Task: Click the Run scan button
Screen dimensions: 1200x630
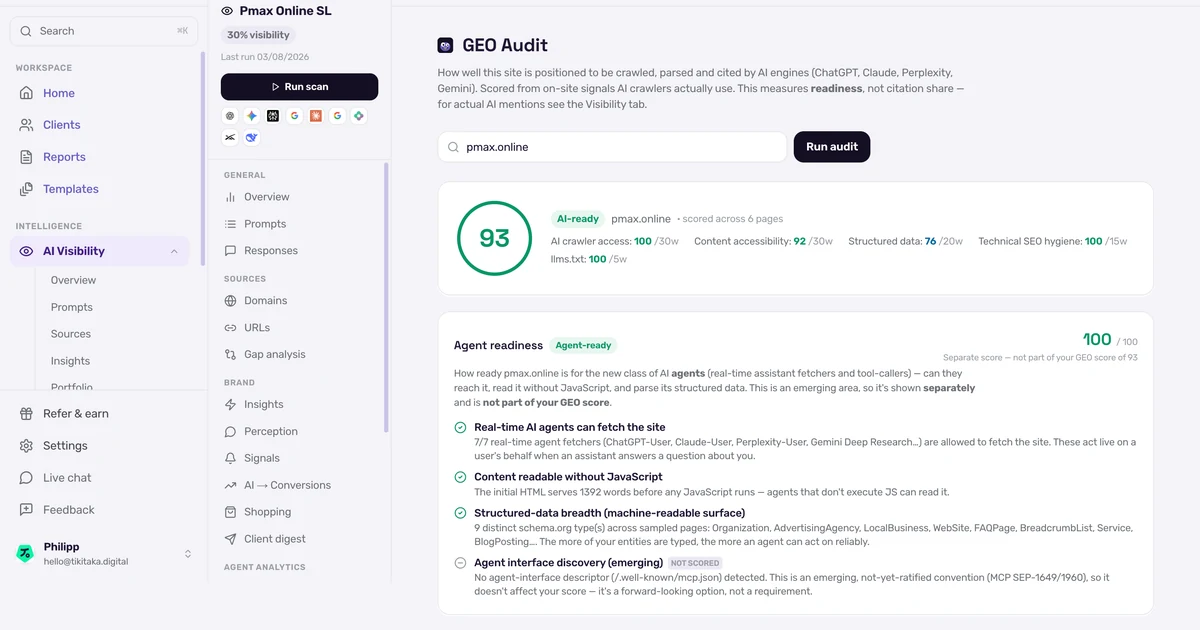Action: (299, 87)
